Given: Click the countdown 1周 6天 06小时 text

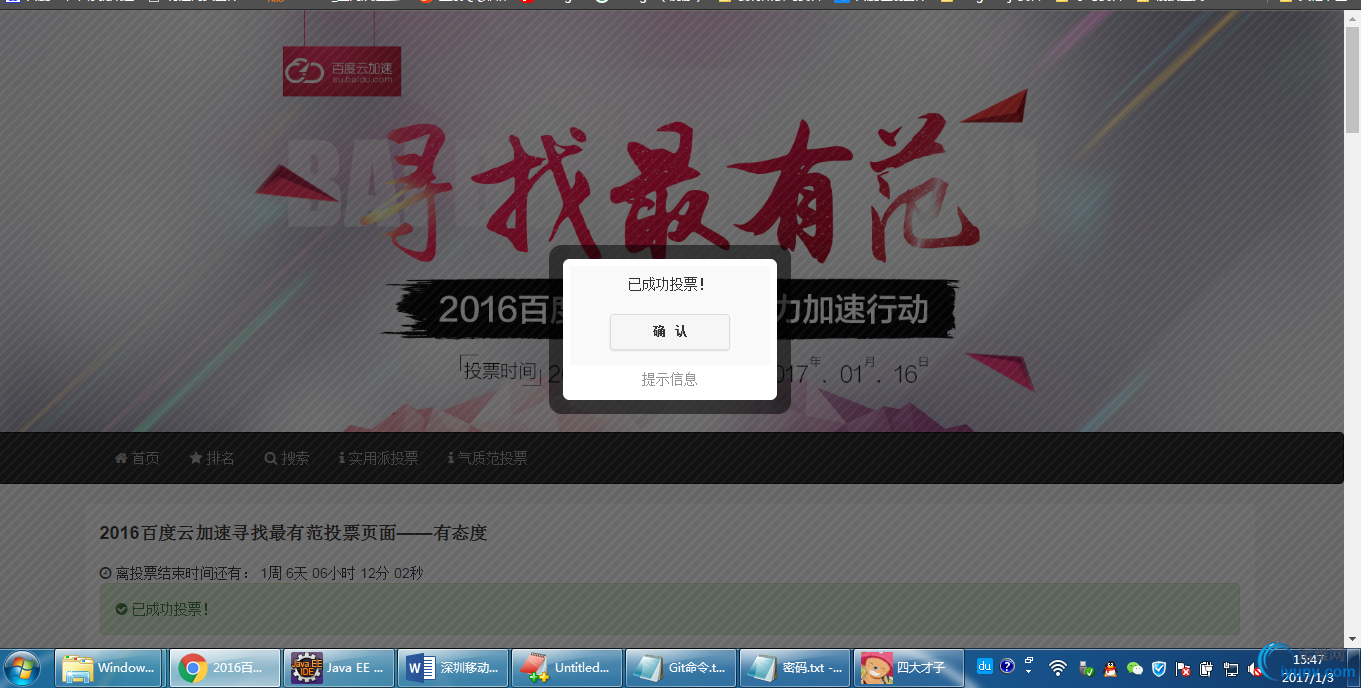Looking at the screenshot, I should (x=341, y=573).
